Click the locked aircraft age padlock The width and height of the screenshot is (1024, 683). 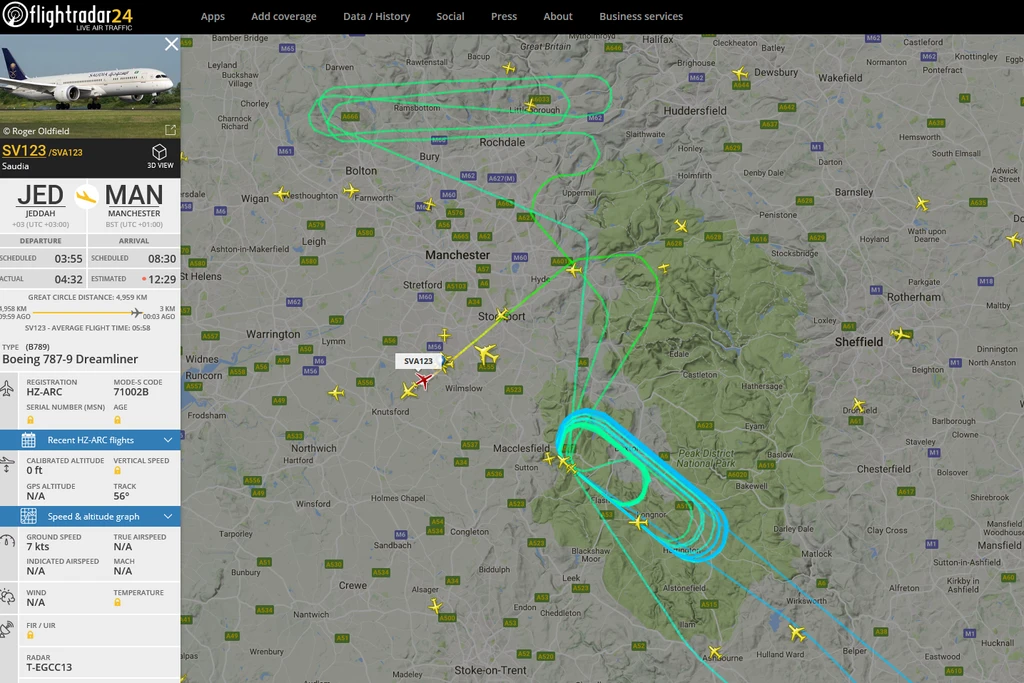[x=118, y=420]
